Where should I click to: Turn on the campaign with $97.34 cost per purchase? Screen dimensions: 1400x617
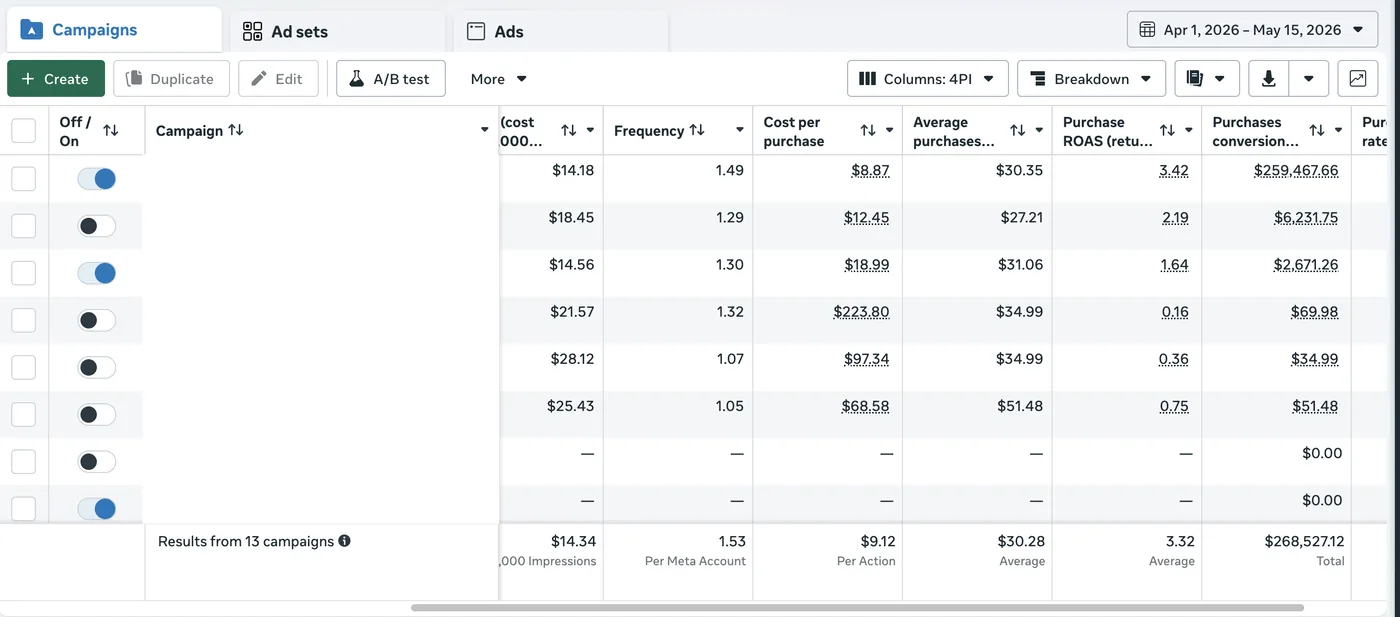pos(97,367)
